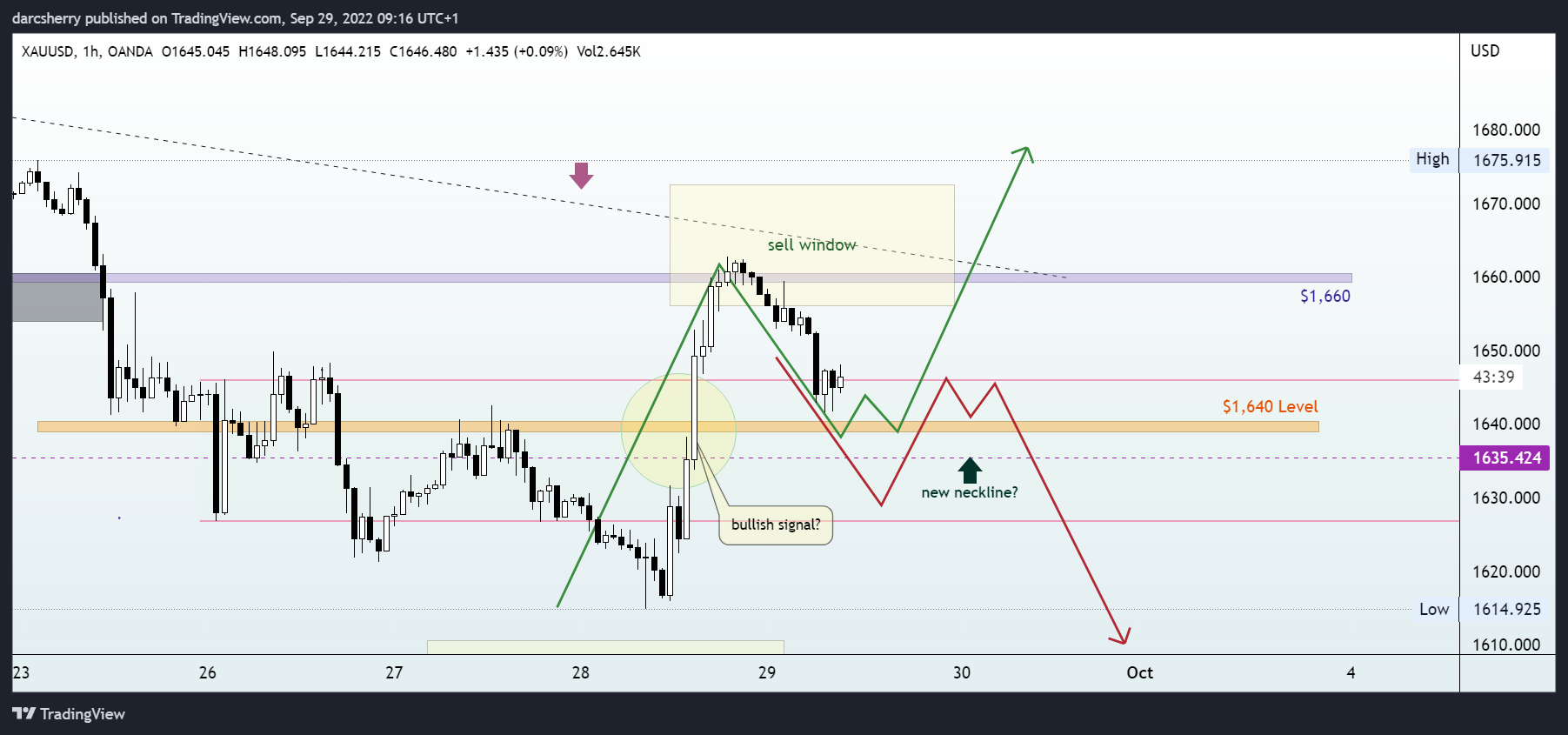Click the low value L1644.215
This screenshot has width=1568, height=735.
pos(348,51)
